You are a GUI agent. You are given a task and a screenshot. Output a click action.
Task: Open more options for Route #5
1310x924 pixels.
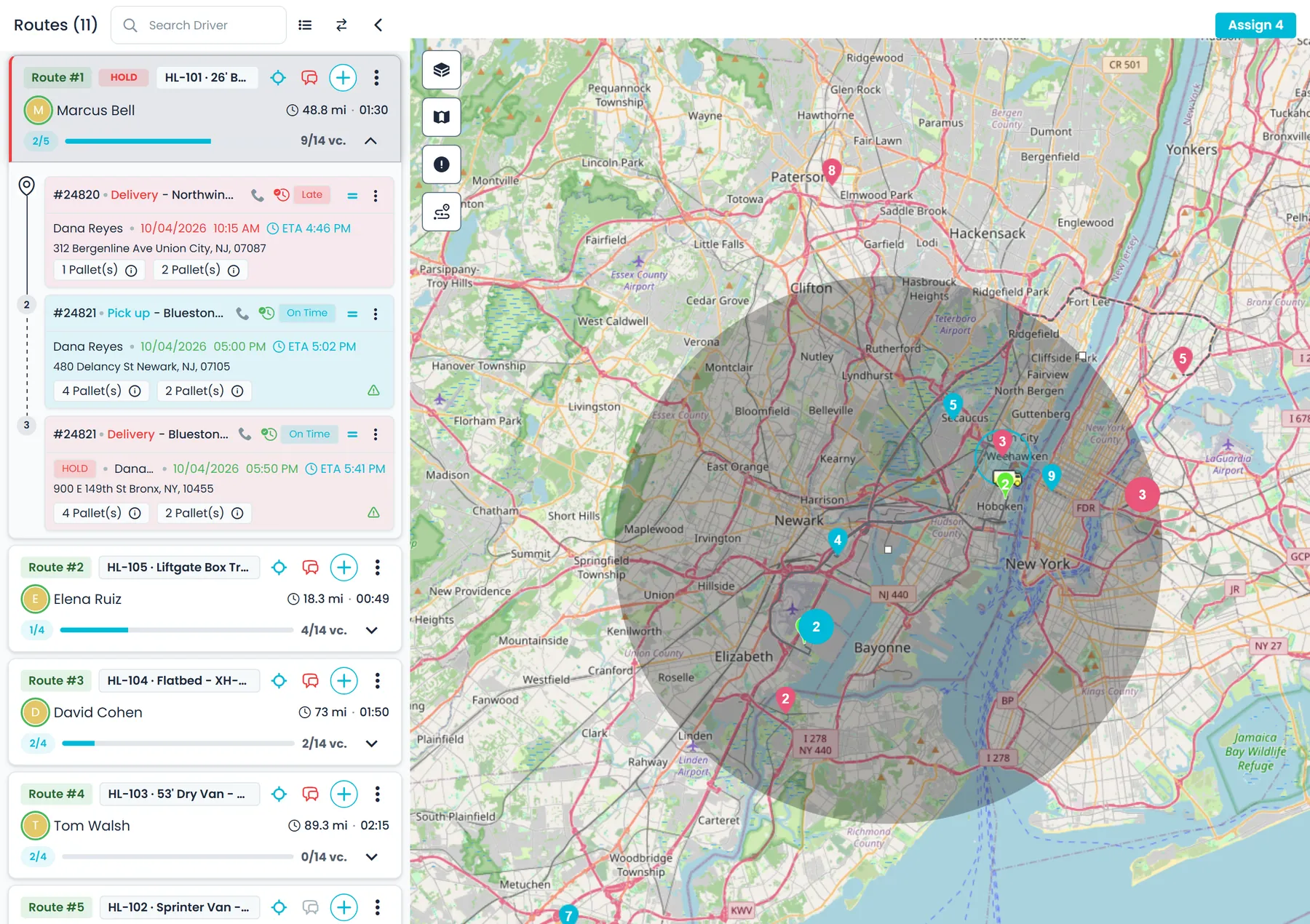point(378,907)
